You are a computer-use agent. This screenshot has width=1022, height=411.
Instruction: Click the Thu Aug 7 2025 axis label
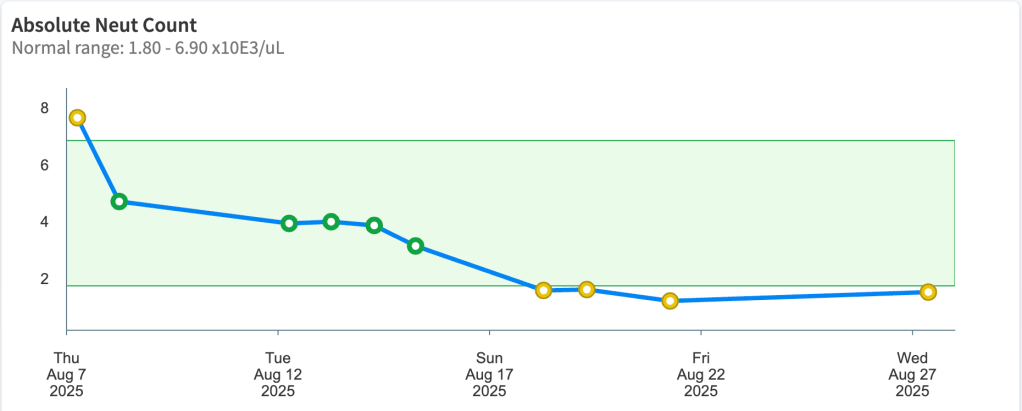tap(67, 374)
